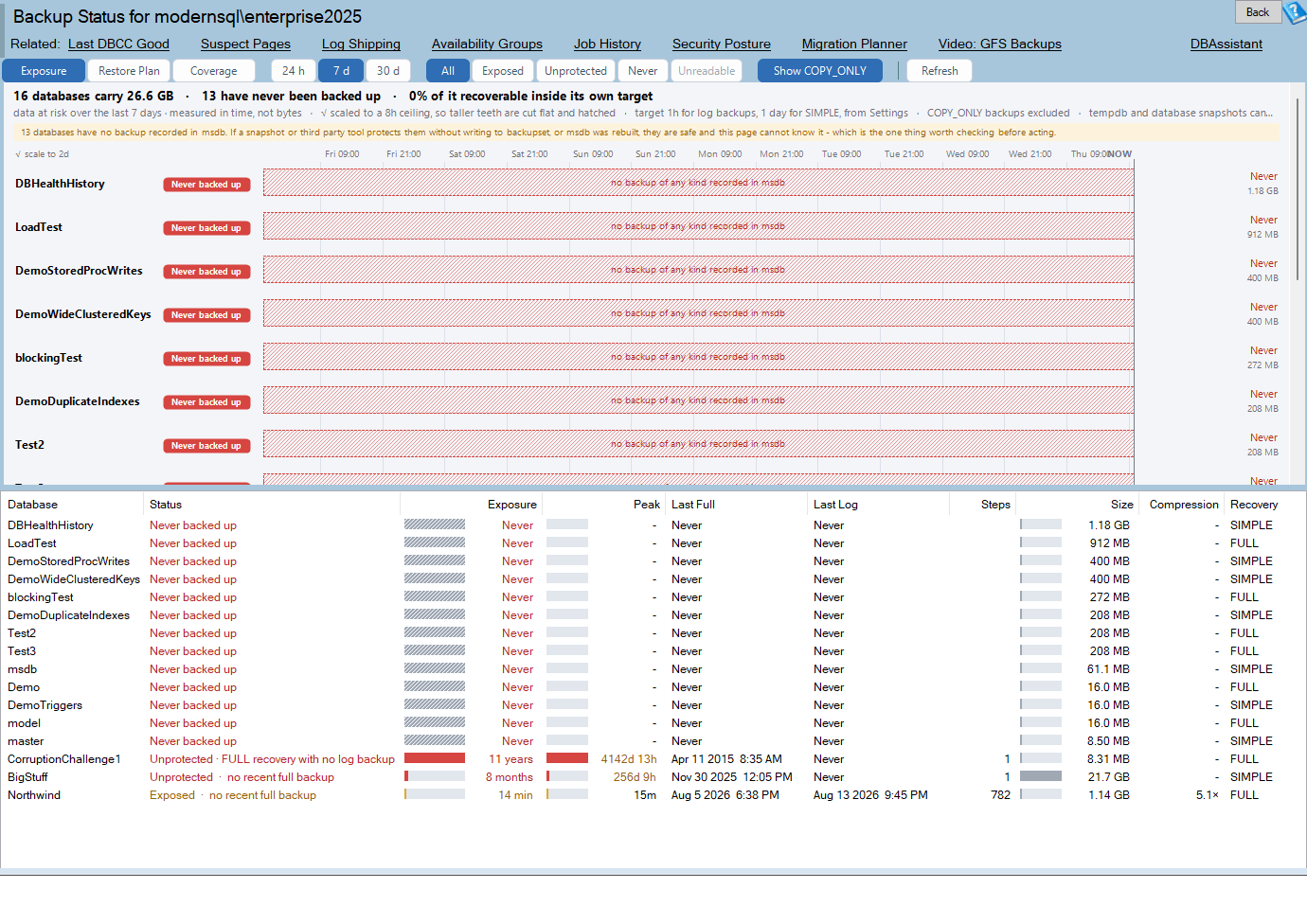Image resolution: width=1307 pixels, height=924 pixels.
Task: Toggle Show COPY_ONLY backups
Action: tap(819, 71)
